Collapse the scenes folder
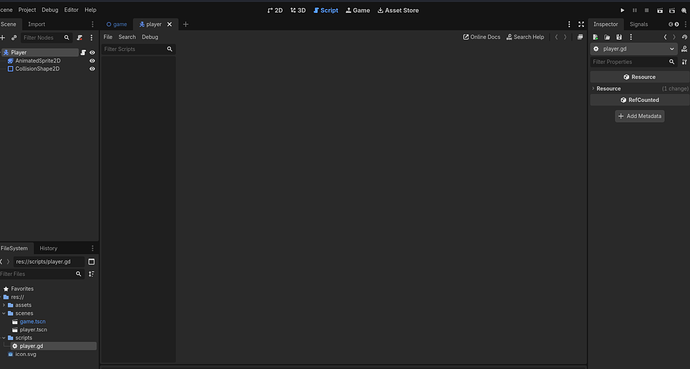The height and width of the screenshot is (369, 690). 4,313
